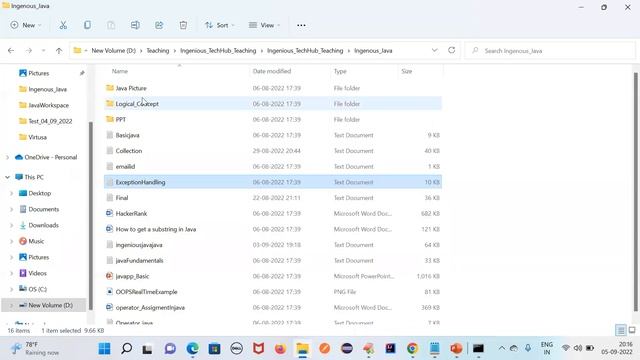Viewport: 640px width, 360px height.
Task: Refresh the current folder view
Action: (451, 50)
